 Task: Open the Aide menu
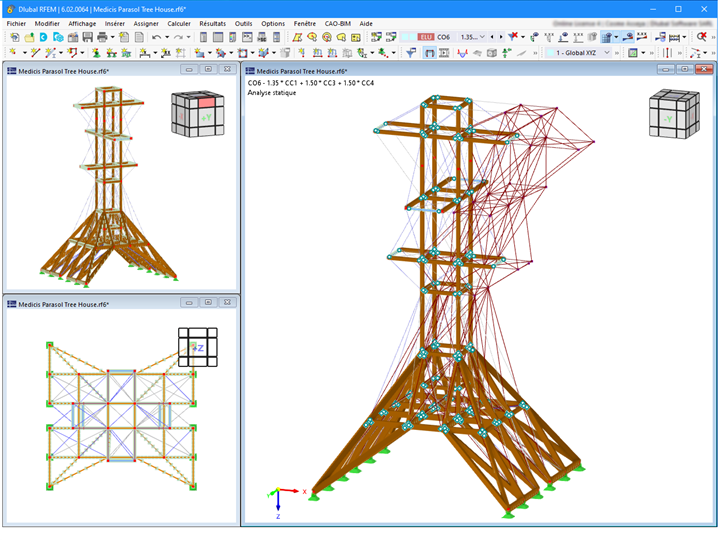[x=366, y=23]
